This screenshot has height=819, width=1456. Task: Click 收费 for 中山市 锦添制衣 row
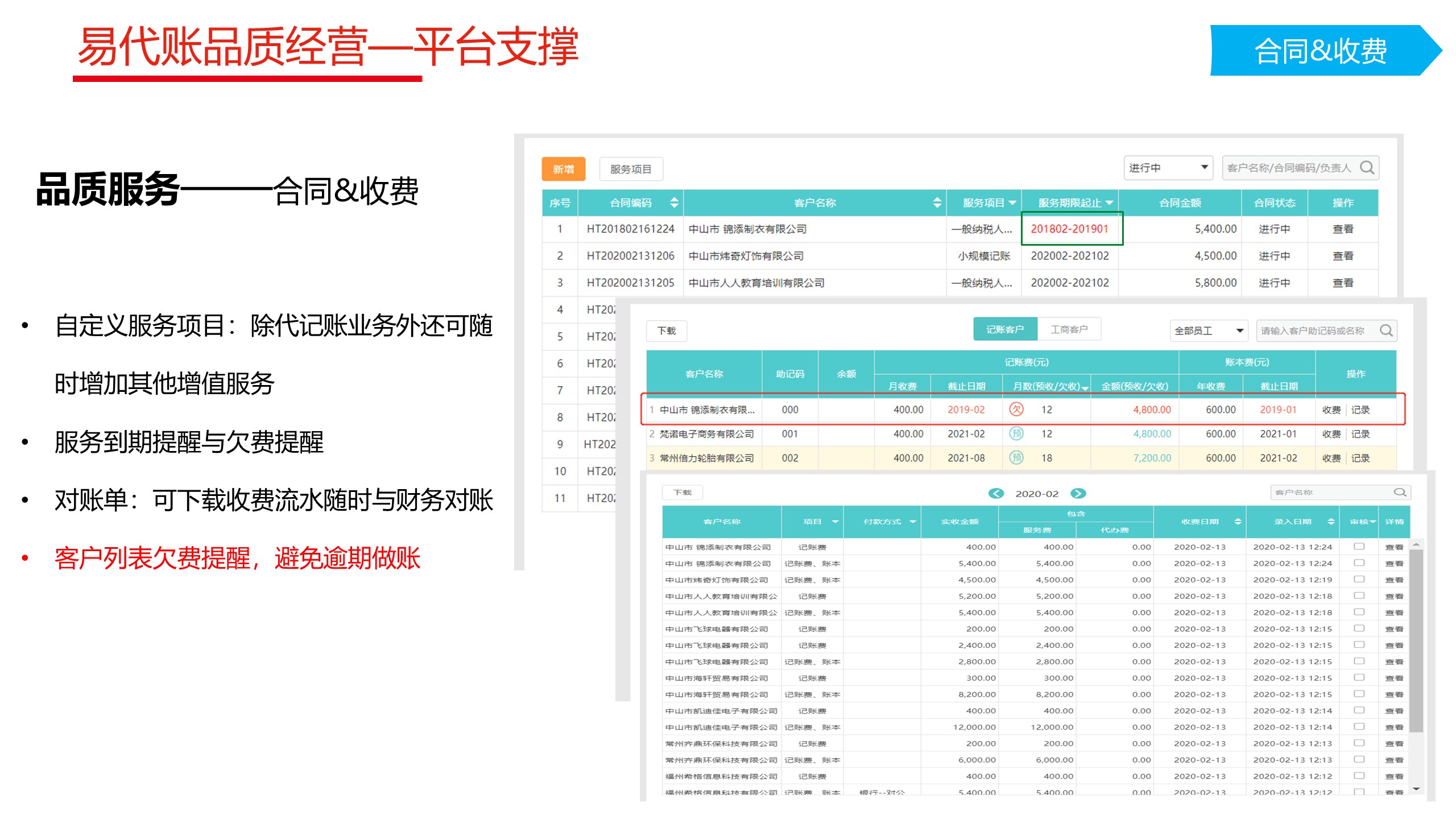coord(1331,409)
